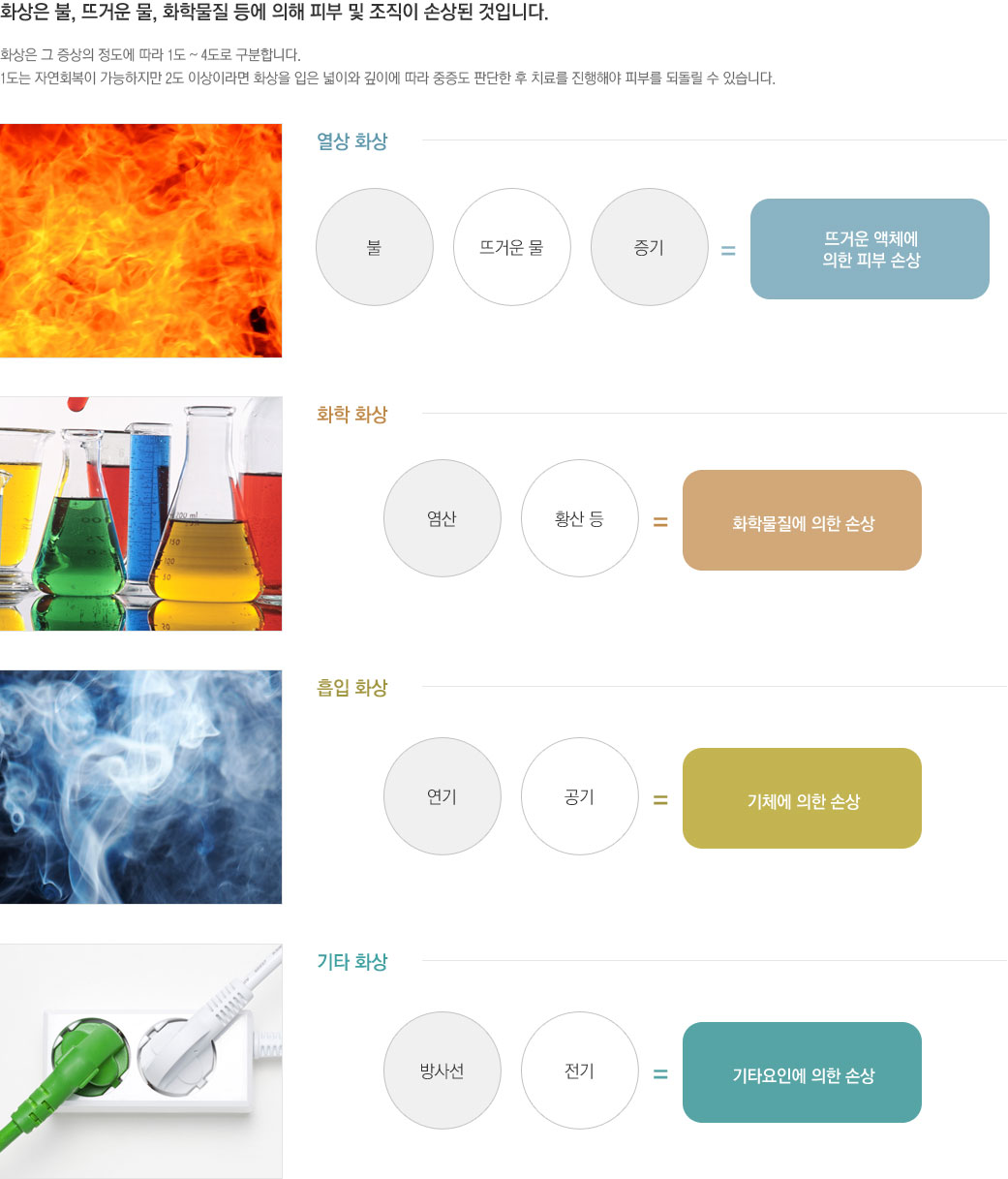
Task: Click the 전기 circle
Action: tap(580, 1070)
